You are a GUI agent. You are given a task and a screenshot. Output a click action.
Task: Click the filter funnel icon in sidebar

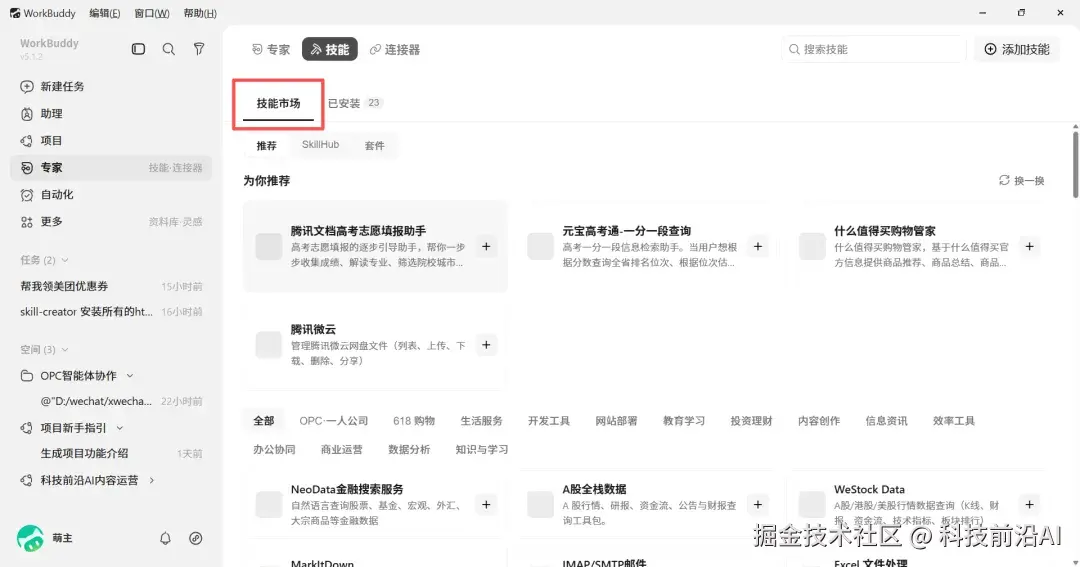click(x=199, y=49)
